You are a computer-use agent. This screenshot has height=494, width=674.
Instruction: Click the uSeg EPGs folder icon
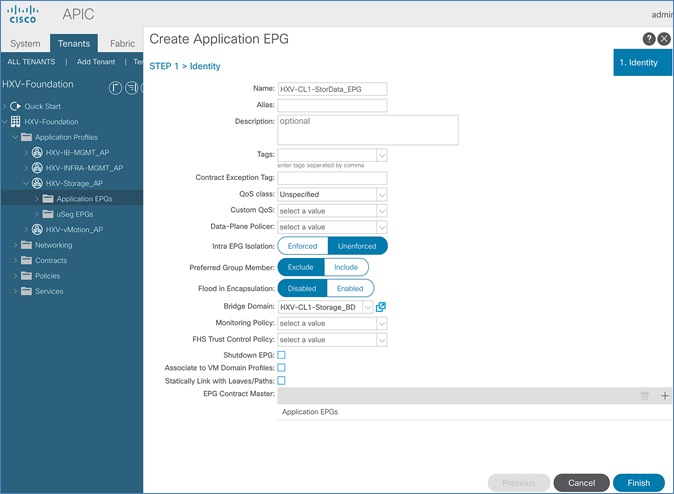point(48,214)
